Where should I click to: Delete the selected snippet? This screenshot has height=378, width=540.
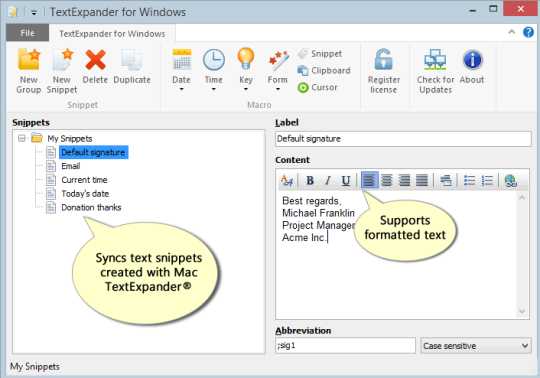coord(95,67)
